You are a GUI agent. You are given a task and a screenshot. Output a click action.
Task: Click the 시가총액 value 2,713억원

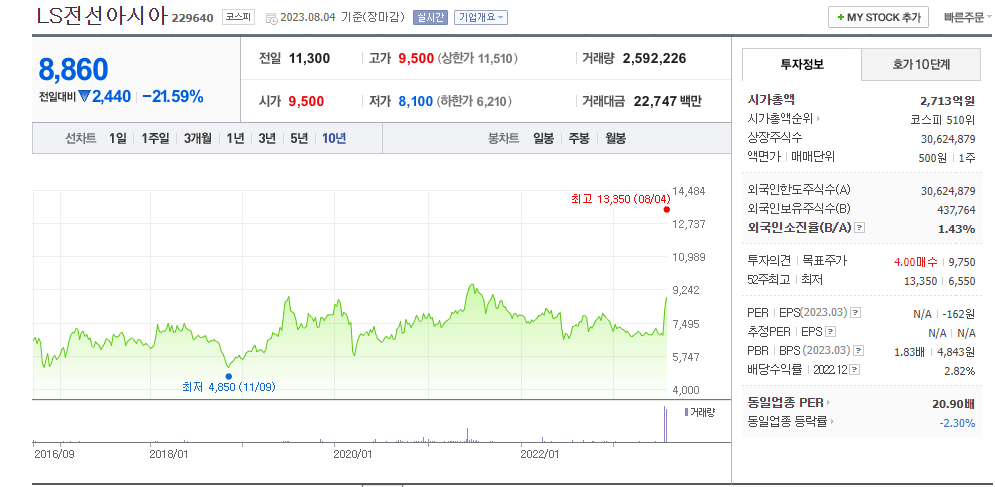947,100
